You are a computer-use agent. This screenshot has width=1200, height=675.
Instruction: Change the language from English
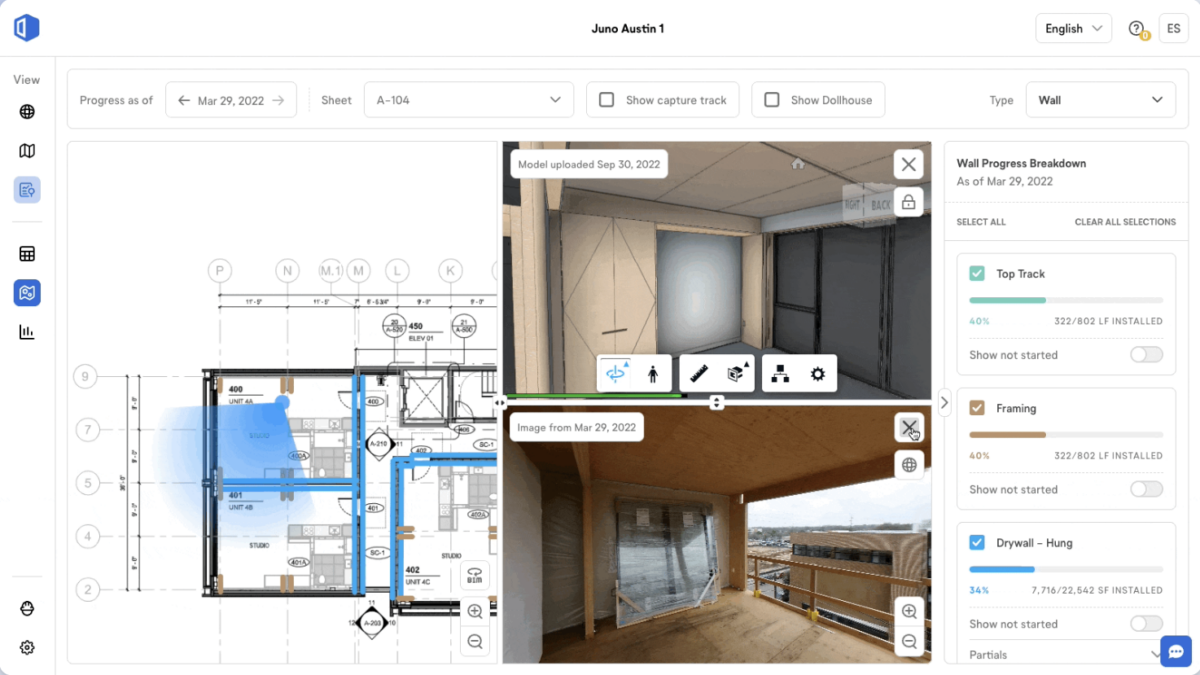[x=1073, y=28]
